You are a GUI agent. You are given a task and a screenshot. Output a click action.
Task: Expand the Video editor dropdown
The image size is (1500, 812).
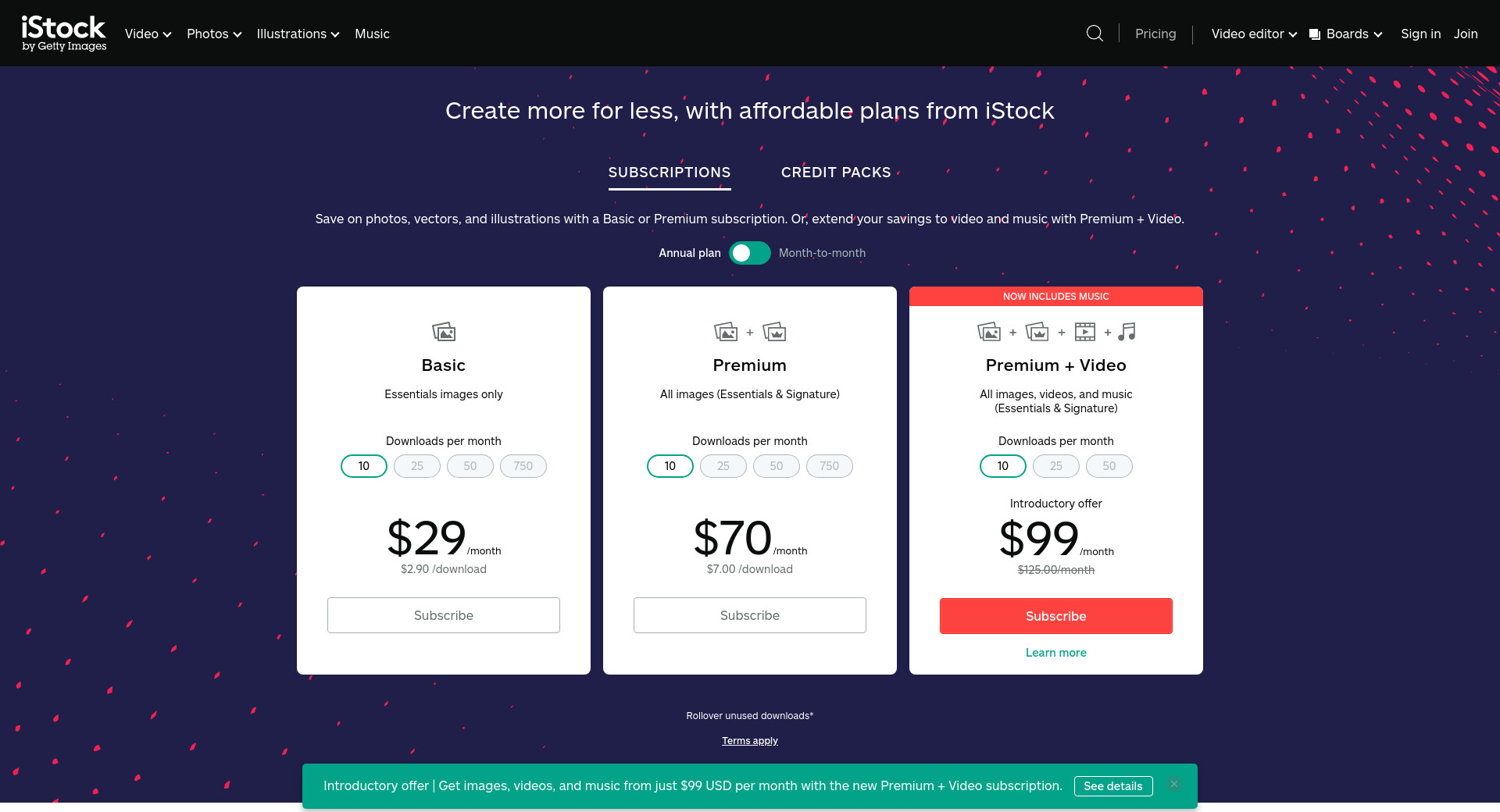[x=1253, y=34]
